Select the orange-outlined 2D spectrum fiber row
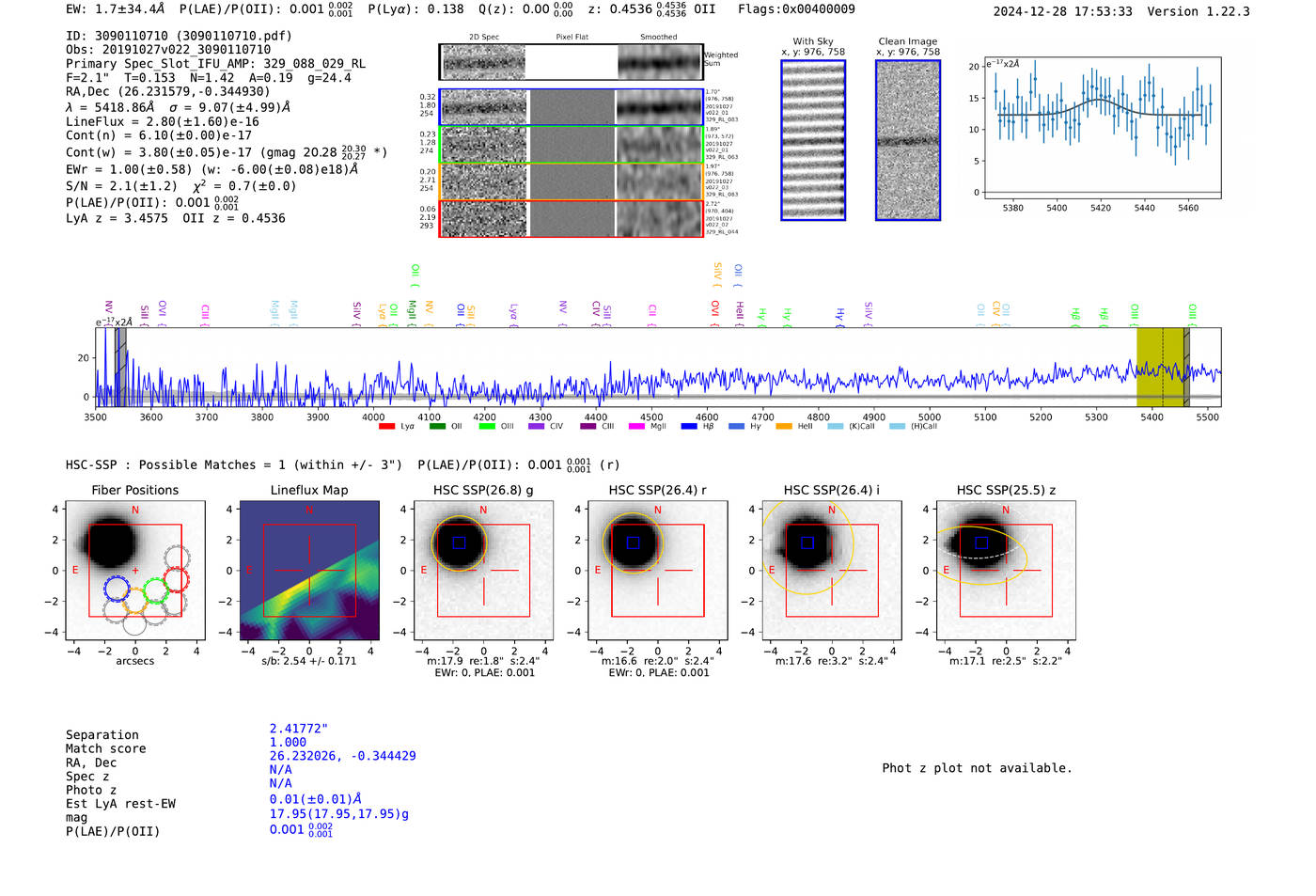 (x=571, y=181)
